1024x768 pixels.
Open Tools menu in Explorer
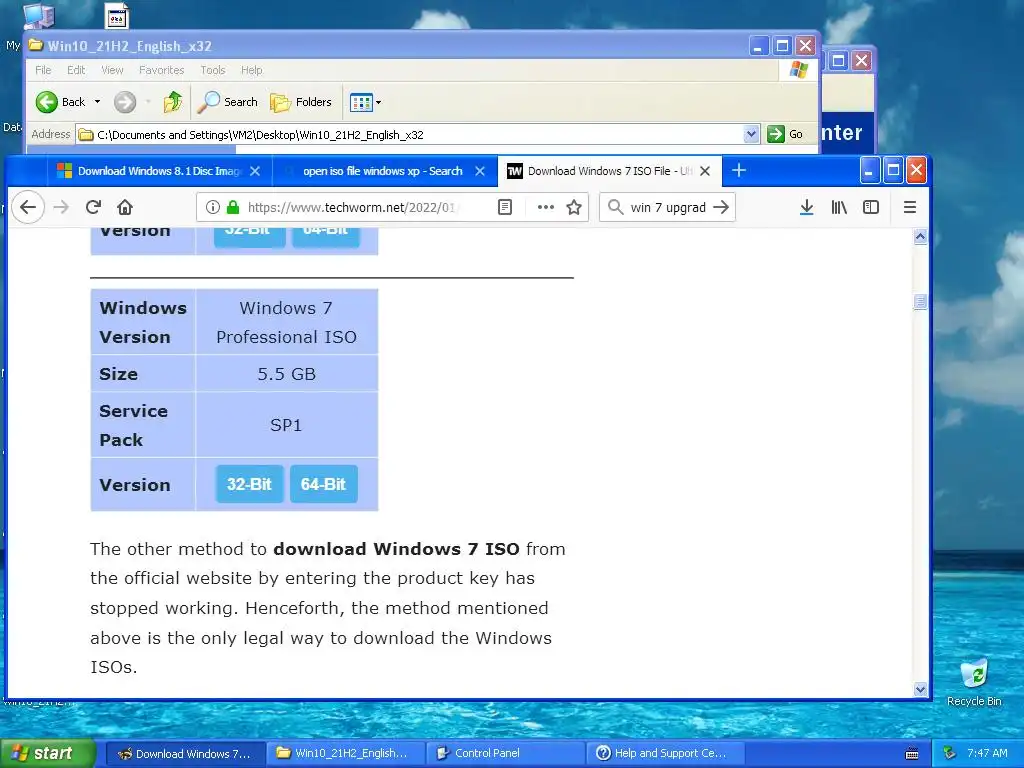212,70
